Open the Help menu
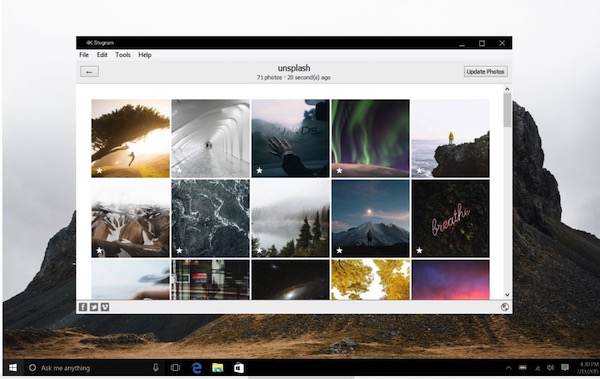 (x=145, y=55)
